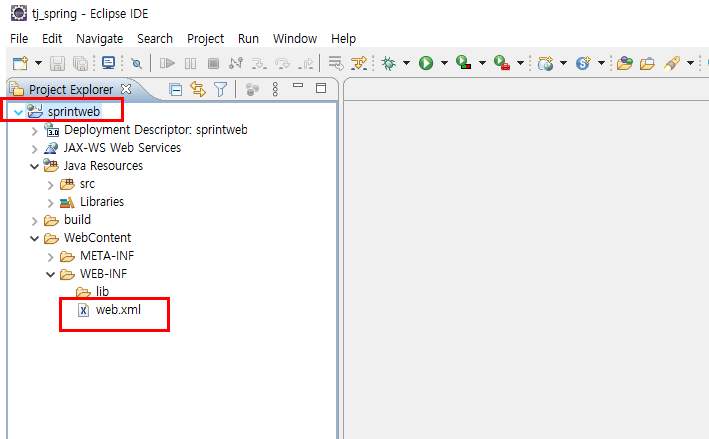Open the Project Explorer View Menu dots
The height and width of the screenshot is (439, 709).
tap(275, 89)
